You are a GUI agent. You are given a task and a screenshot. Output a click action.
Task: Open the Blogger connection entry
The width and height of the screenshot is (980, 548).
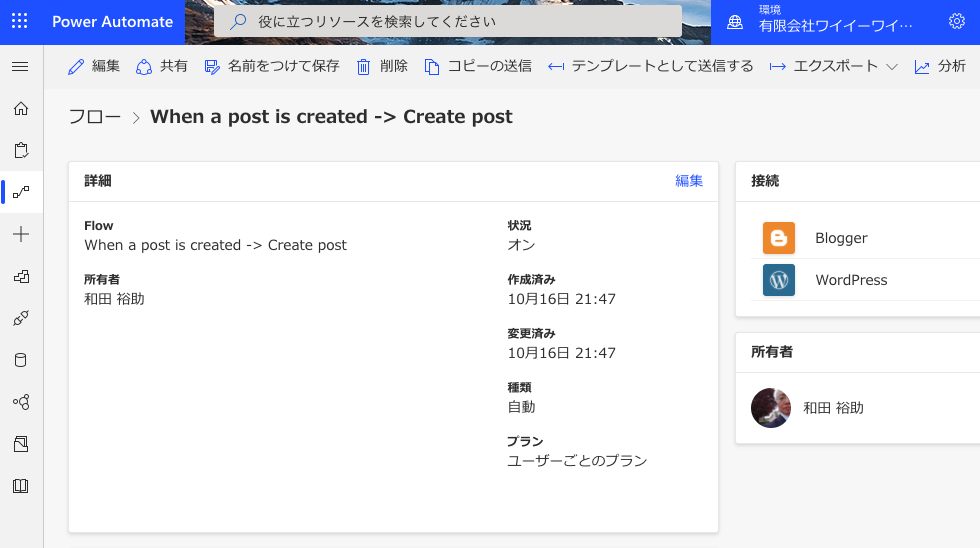coord(840,238)
